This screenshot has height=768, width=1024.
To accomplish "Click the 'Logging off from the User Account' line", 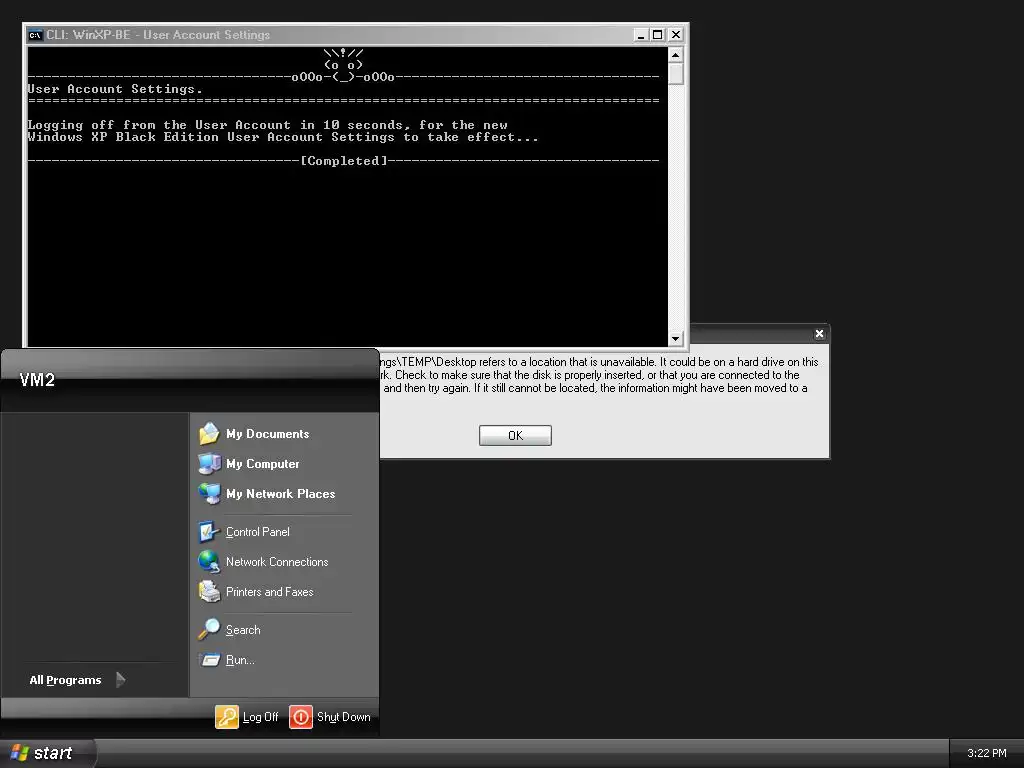I will click(x=267, y=125).
